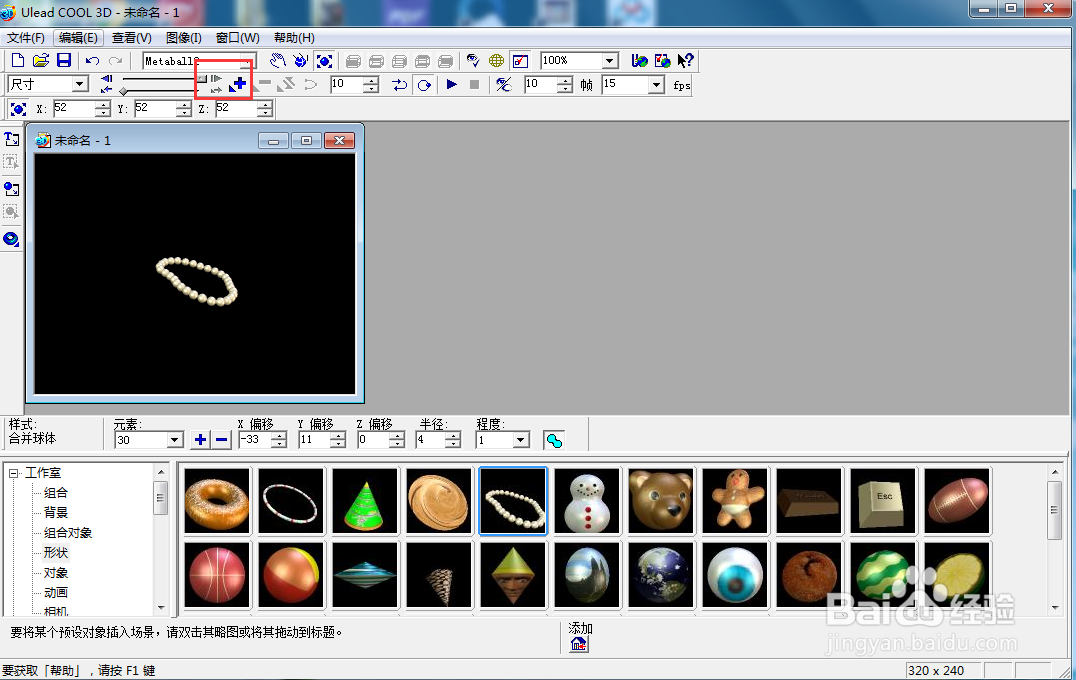The image size is (1076, 680).
Task: Select the Rotate object tool
Action: [x=301, y=61]
